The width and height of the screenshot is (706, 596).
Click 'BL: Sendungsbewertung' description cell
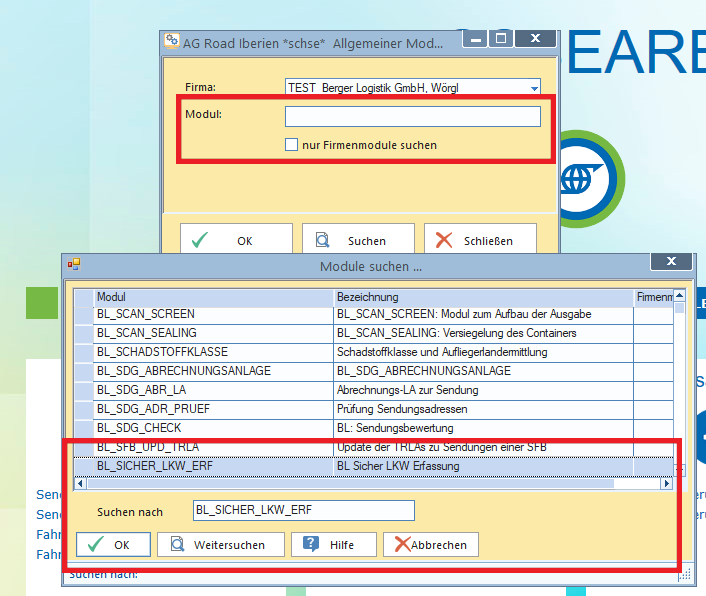click(x=484, y=428)
